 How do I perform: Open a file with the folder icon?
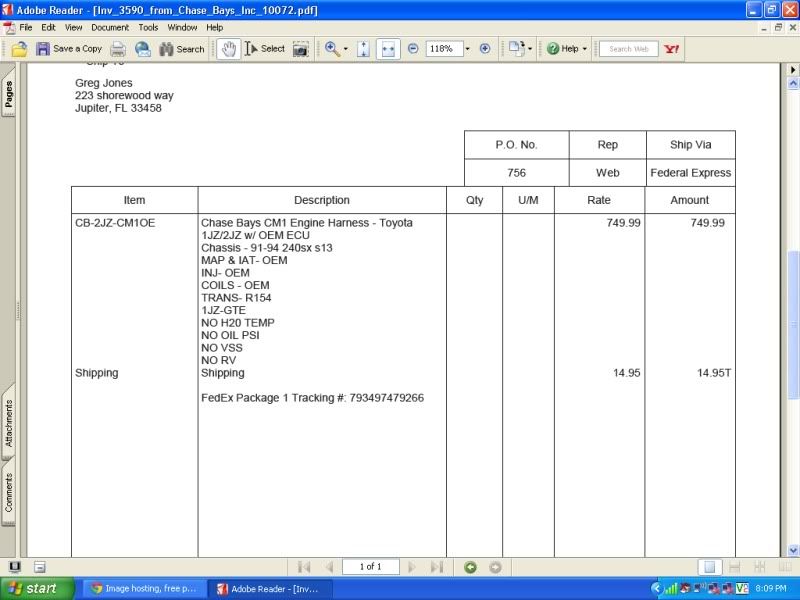(19, 49)
